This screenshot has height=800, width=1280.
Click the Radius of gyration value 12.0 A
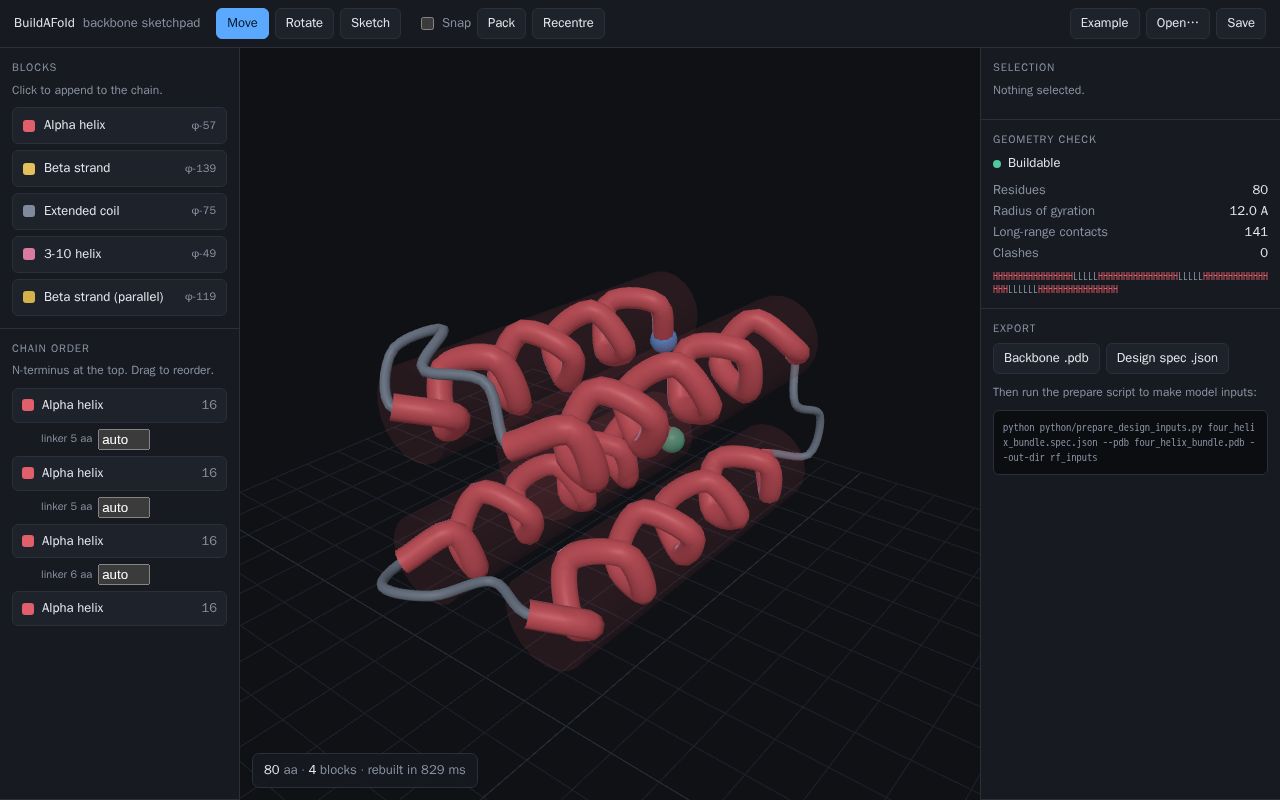click(1248, 211)
